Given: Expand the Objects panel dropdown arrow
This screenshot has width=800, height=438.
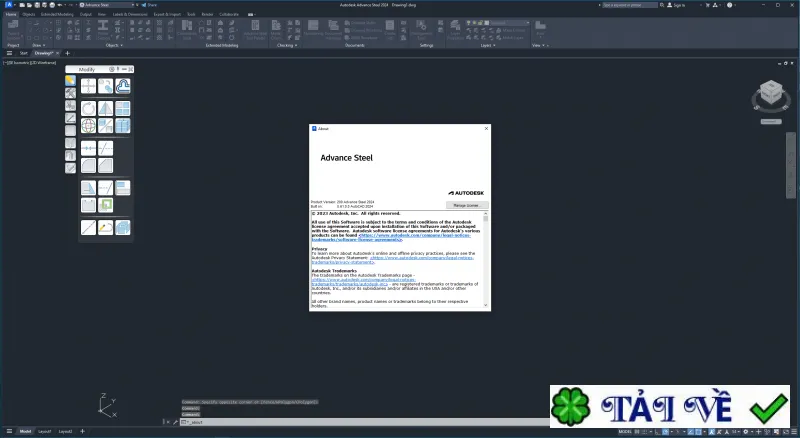Looking at the screenshot, I should point(121,45).
